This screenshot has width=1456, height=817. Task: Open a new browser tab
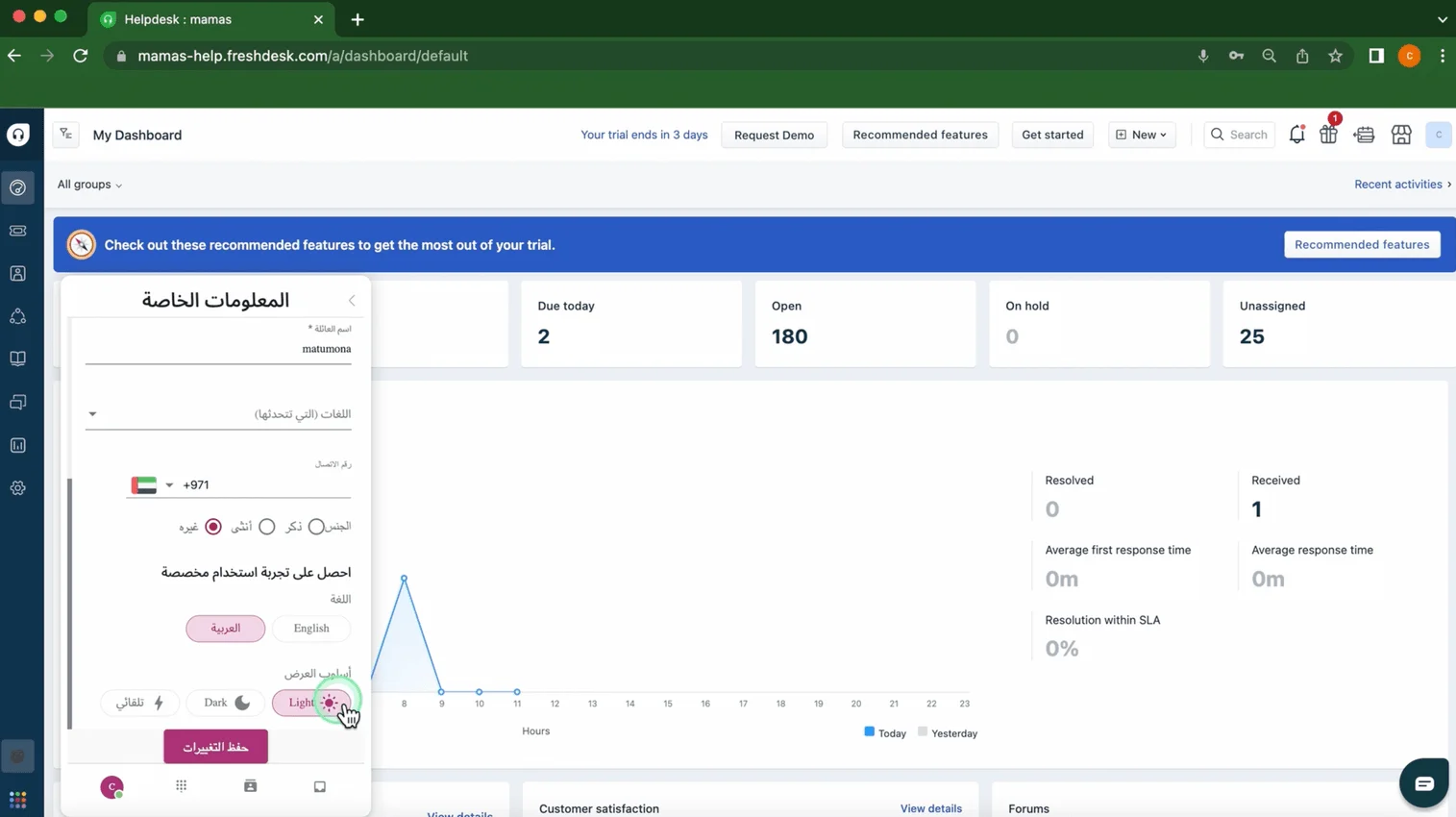click(x=358, y=19)
